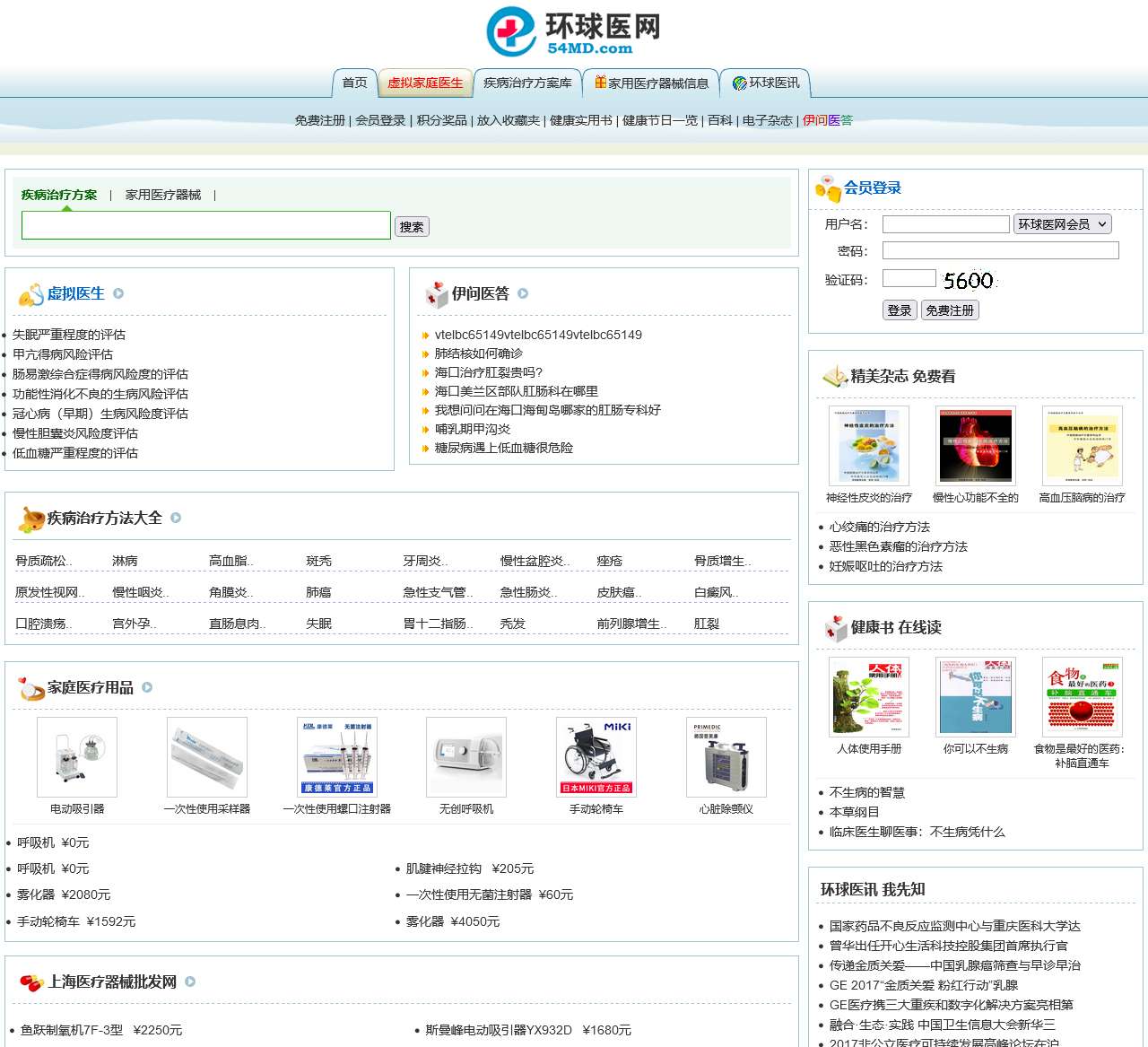The height and width of the screenshot is (1047, 1148).
Task: Open the 人体使用手册 book cover
Action: (868, 697)
